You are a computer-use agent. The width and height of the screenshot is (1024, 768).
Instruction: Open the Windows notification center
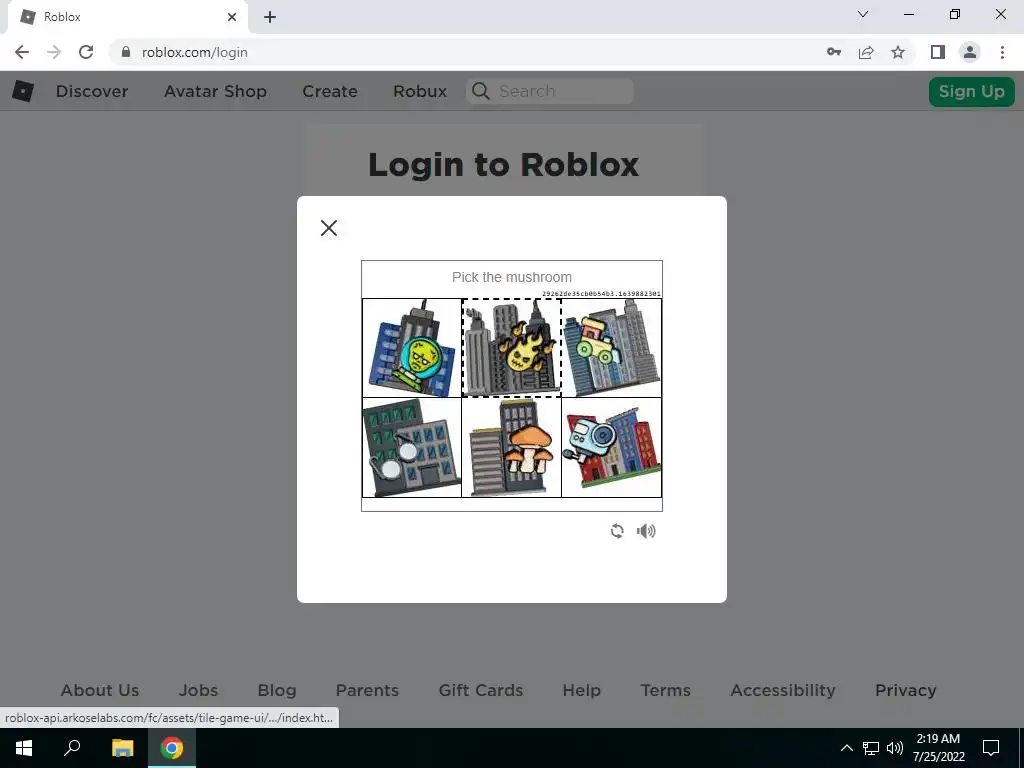(x=991, y=748)
